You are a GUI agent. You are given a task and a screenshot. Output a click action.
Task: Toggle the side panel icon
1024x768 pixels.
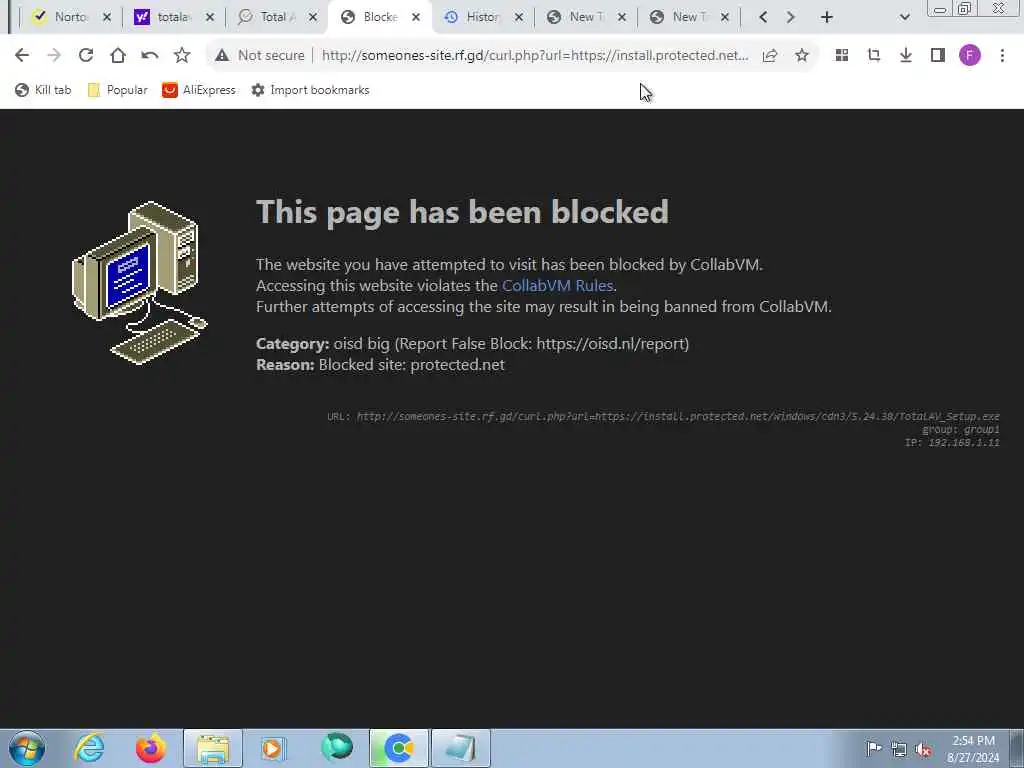(x=938, y=56)
